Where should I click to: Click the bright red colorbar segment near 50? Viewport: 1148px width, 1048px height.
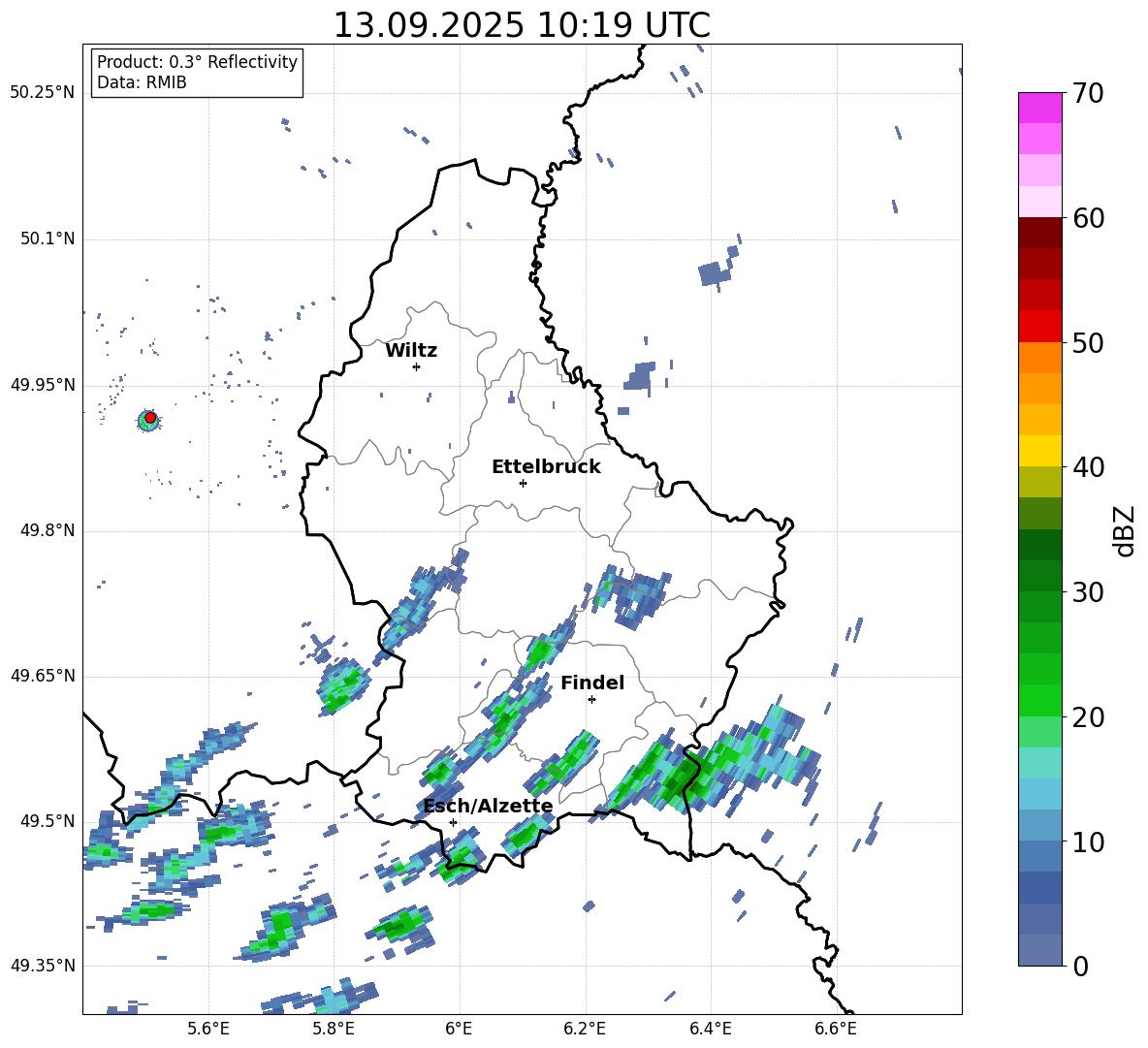coord(1040,326)
